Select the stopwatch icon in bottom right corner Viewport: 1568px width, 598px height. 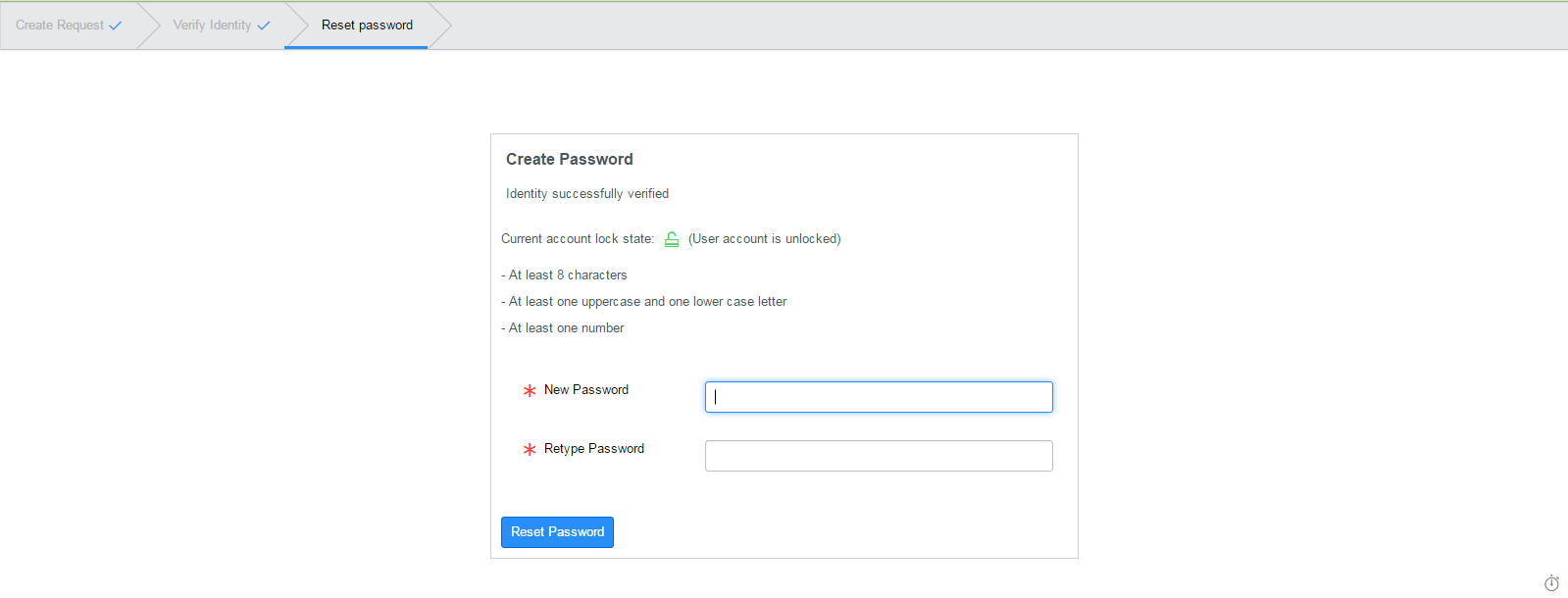click(1550, 582)
